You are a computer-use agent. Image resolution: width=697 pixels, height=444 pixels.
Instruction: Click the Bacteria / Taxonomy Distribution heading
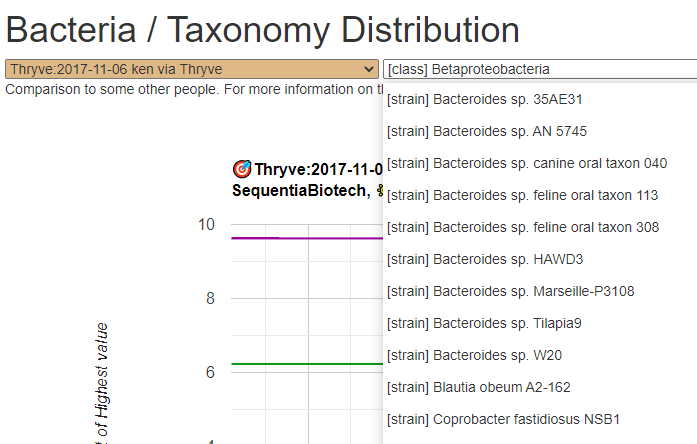(264, 30)
